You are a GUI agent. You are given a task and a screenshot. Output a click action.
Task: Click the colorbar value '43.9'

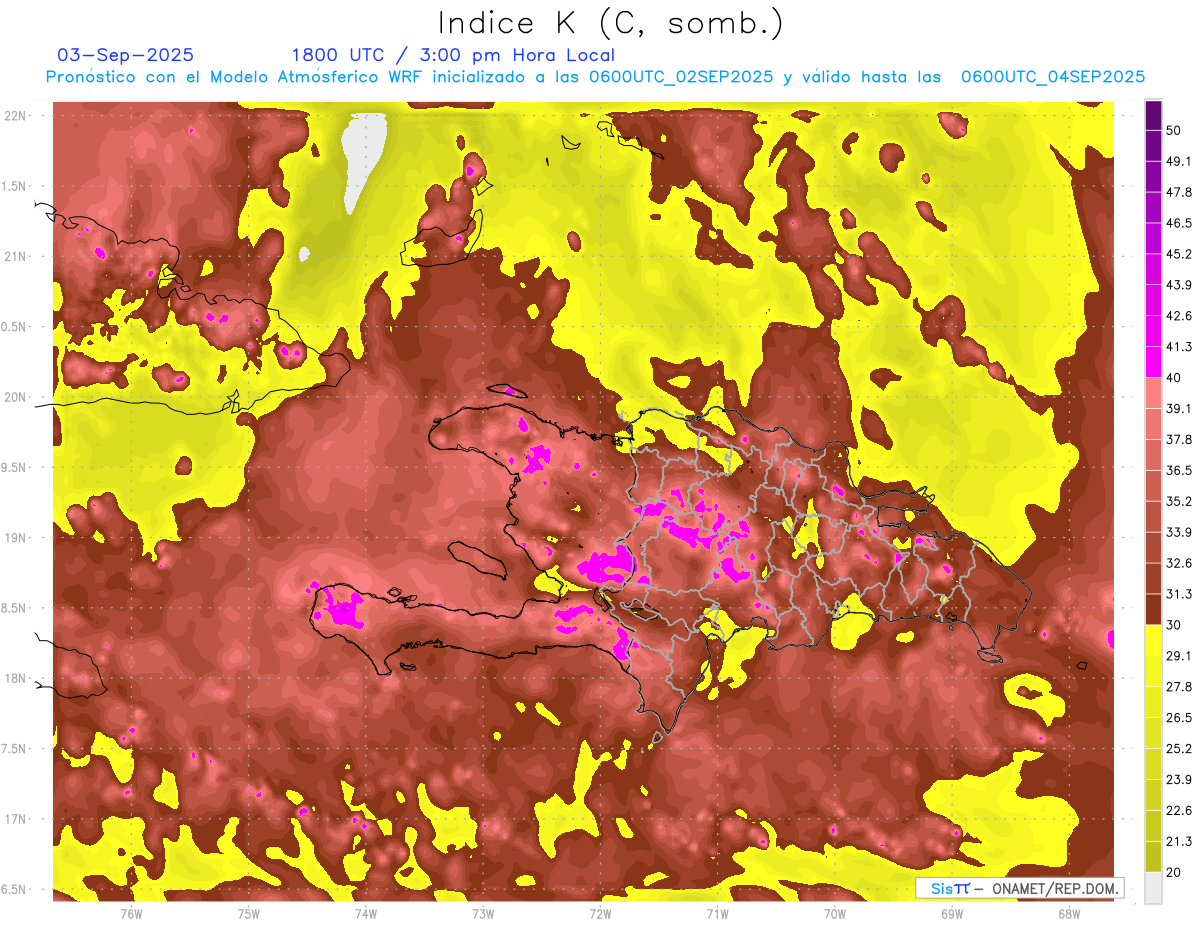click(x=1178, y=286)
